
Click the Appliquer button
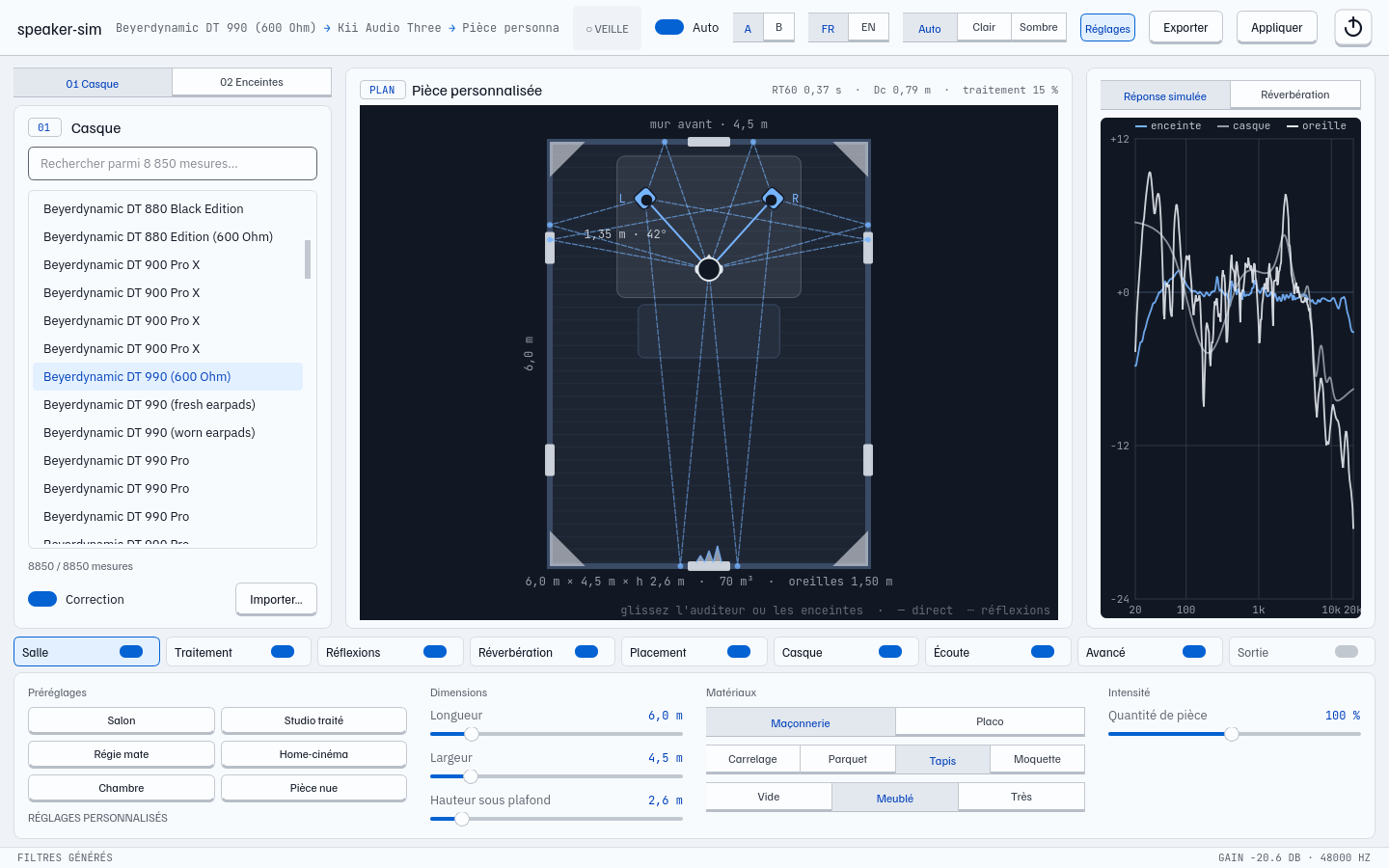(1276, 27)
